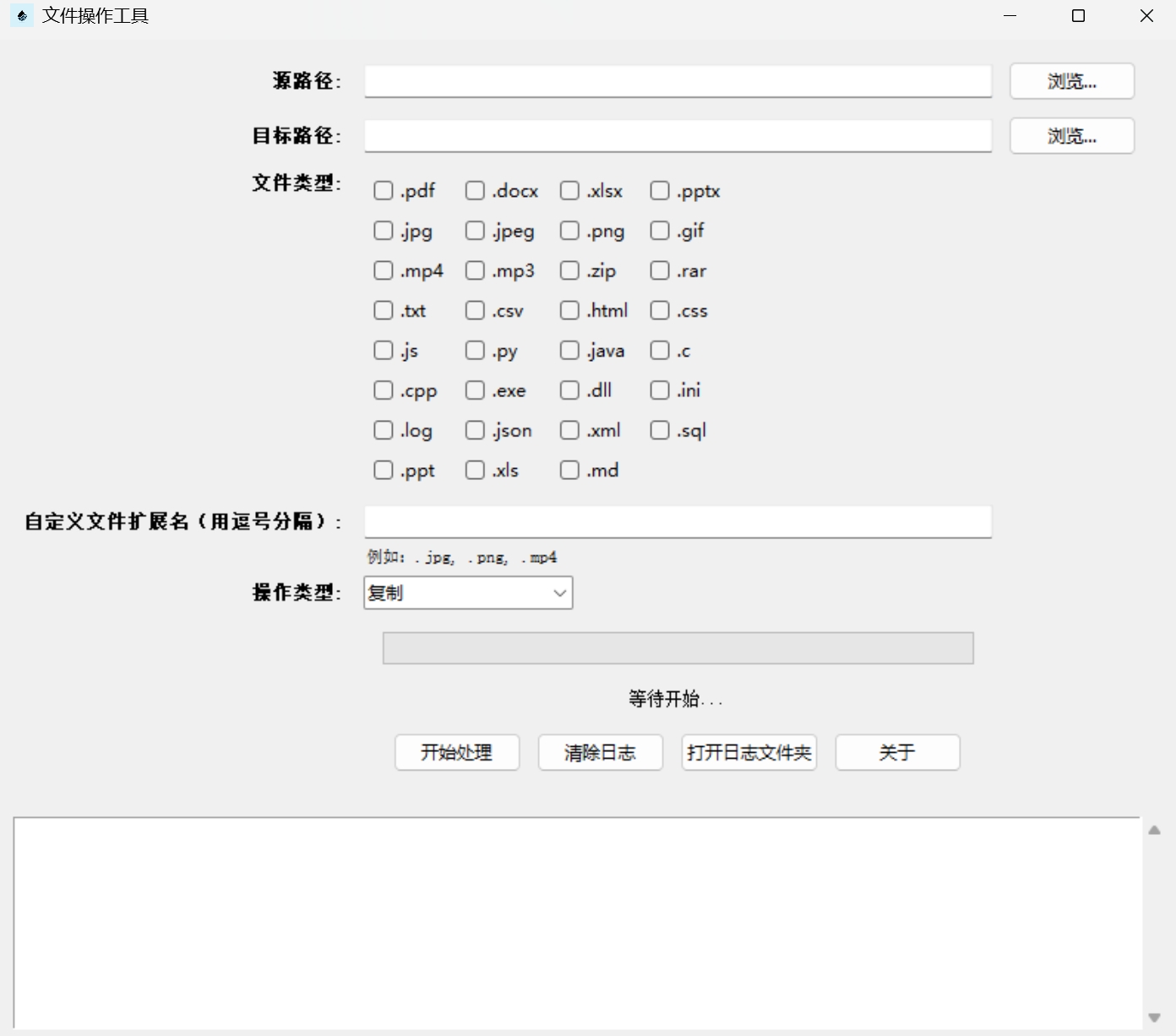Check the .js file type
The width and height of the screenshot is (1176, 1036).
click(x=384, y=350)
